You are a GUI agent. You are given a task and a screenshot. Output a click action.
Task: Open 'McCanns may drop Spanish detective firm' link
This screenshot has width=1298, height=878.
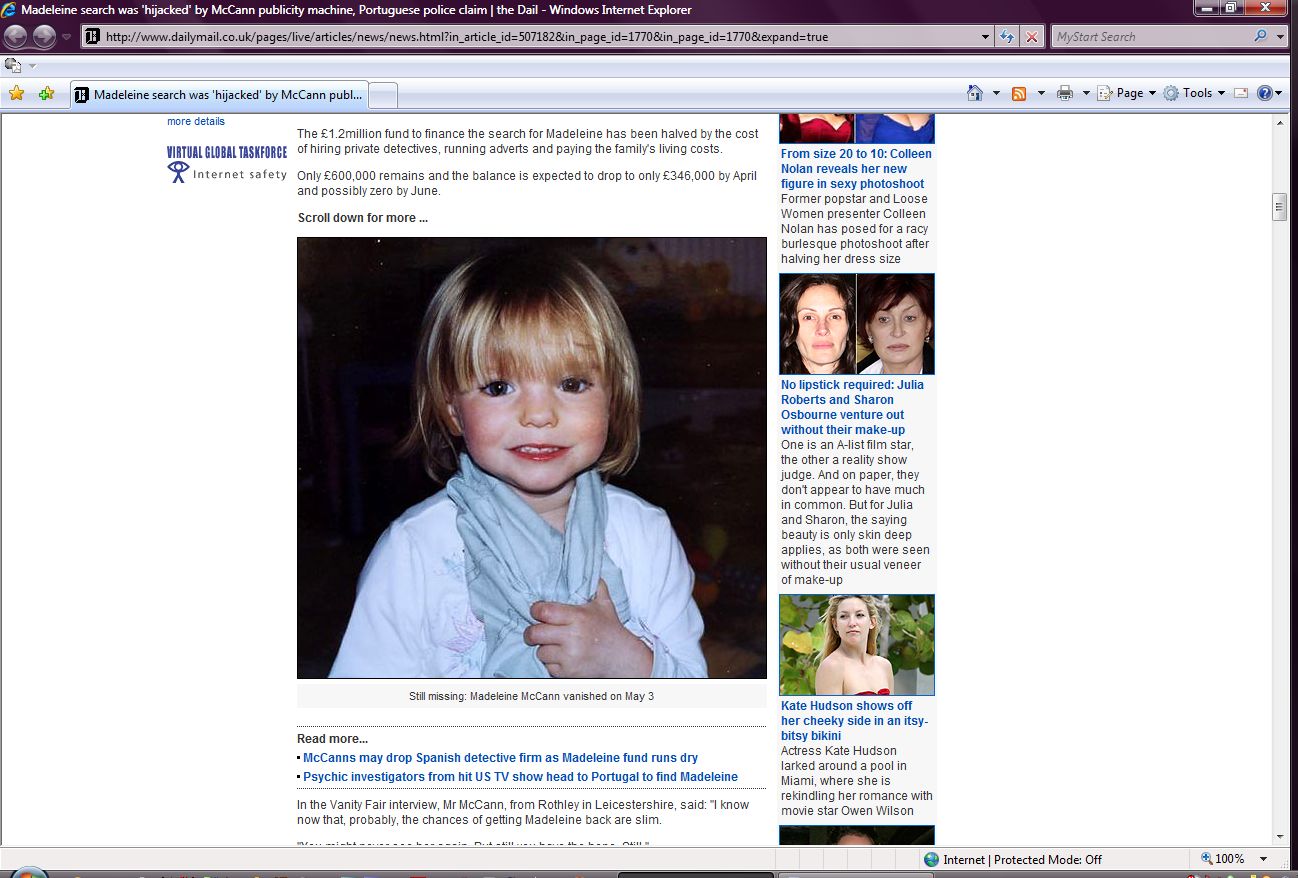click(500, 758)
